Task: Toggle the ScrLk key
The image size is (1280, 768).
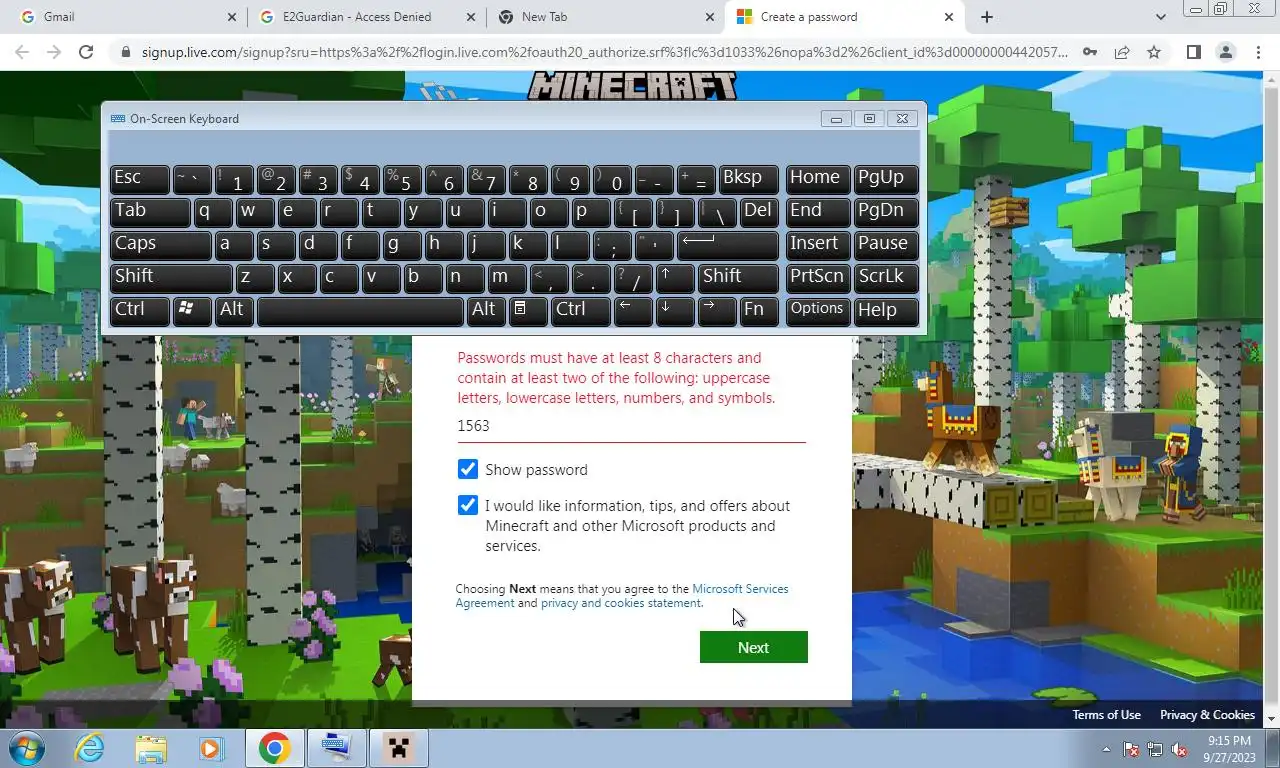Action: click(886, 277)
